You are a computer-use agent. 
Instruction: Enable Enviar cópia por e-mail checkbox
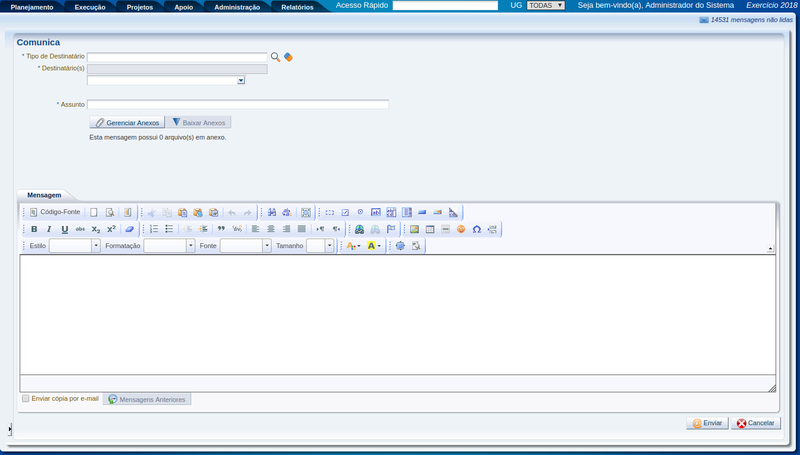click(x=26, y=398)
